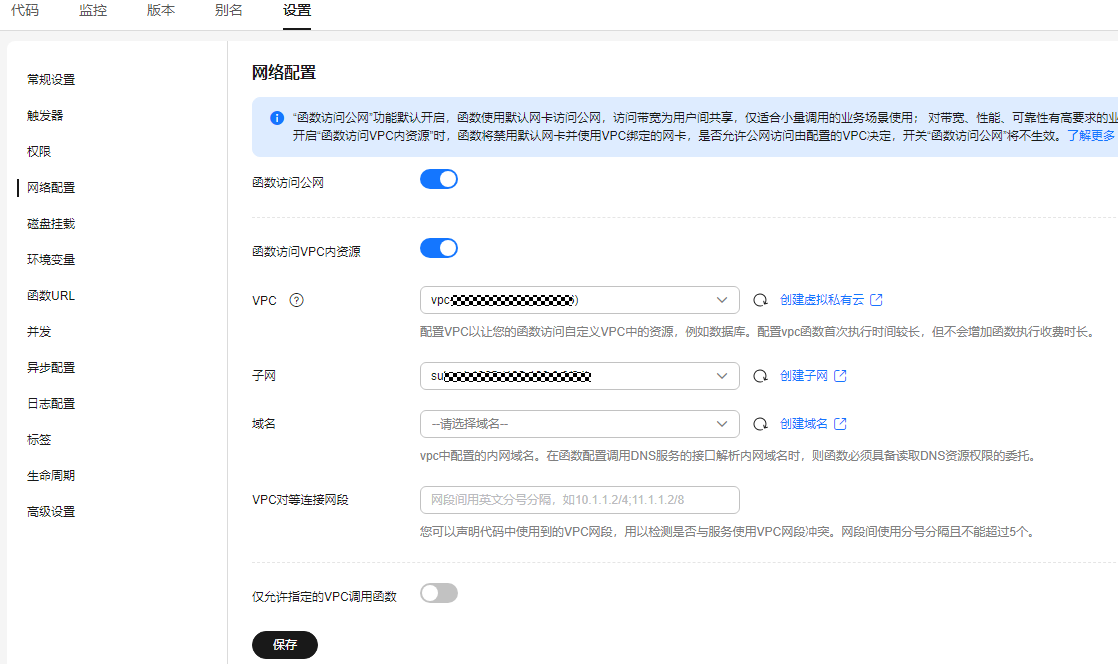The height and width of the screenshot is (664, 1118).
Task: Click the 保存 save button
Action: pyautogui.click(x=285, y=645)
